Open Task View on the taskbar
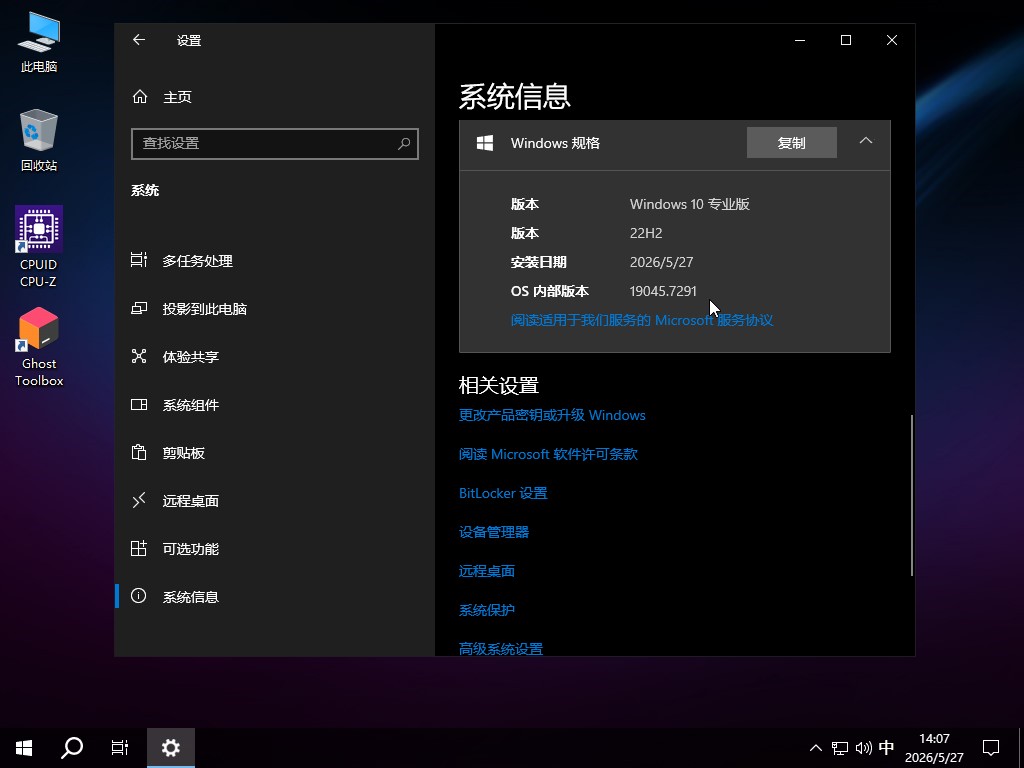This screenshot has height=768, width=1024. click(x=120, y=748)
